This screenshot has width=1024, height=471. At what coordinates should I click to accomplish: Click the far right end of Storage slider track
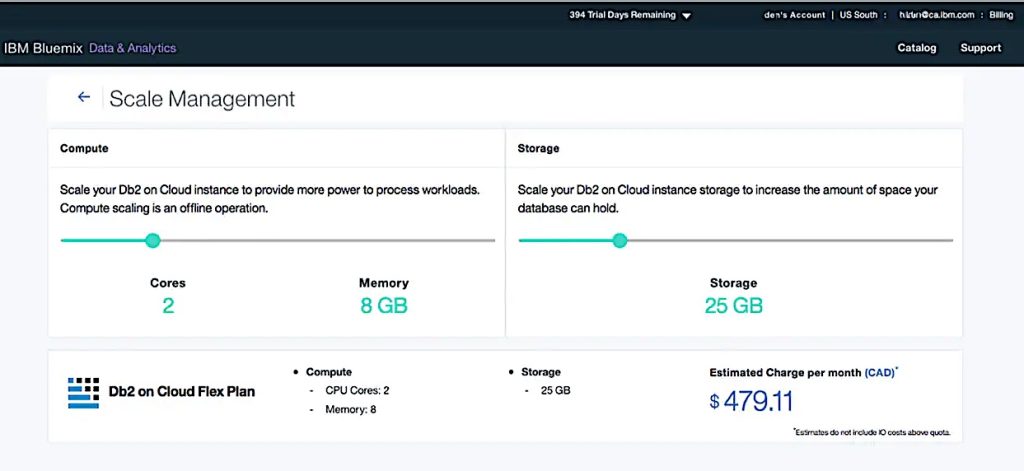pyautogui.click(x=950, y=240)
